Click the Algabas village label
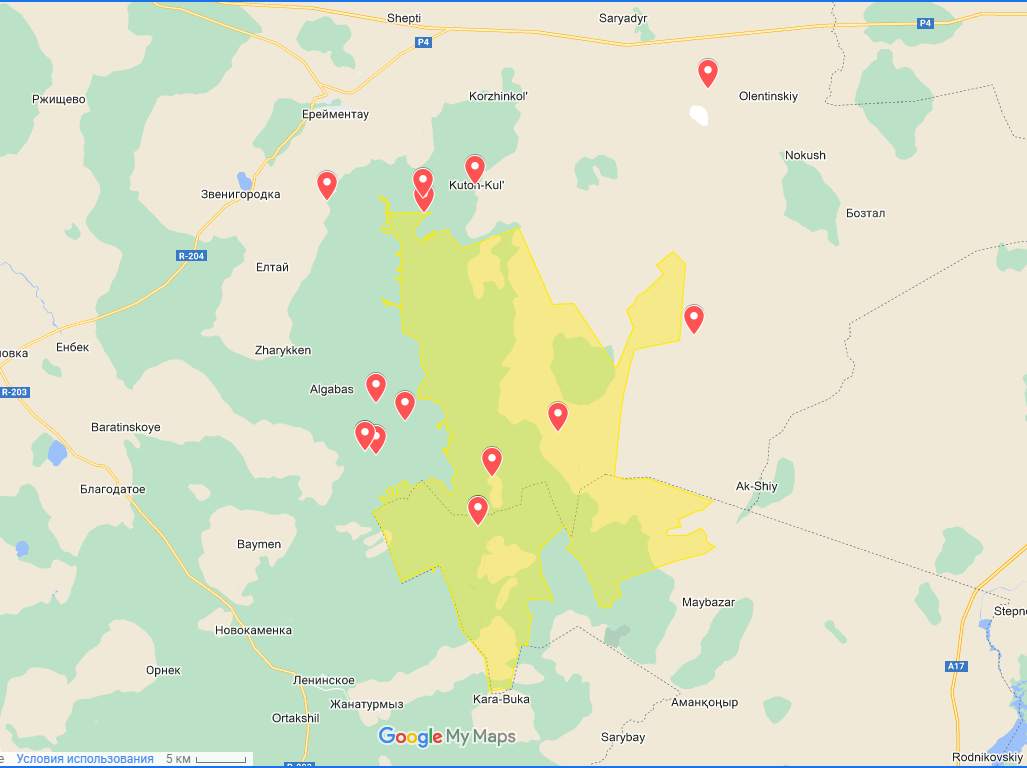 coord(331,390)
